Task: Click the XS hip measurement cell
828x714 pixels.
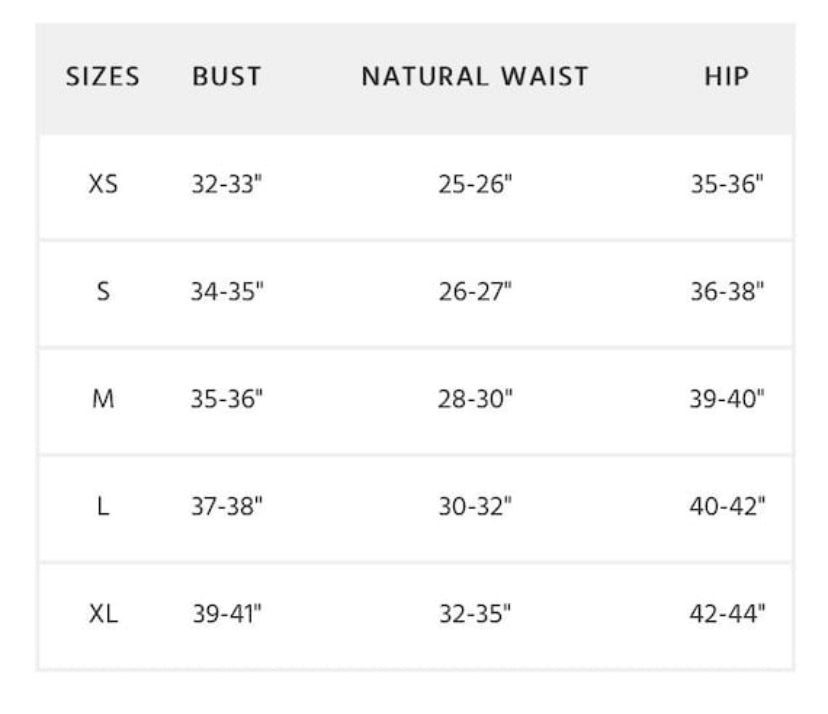Action: click(727, 185)
